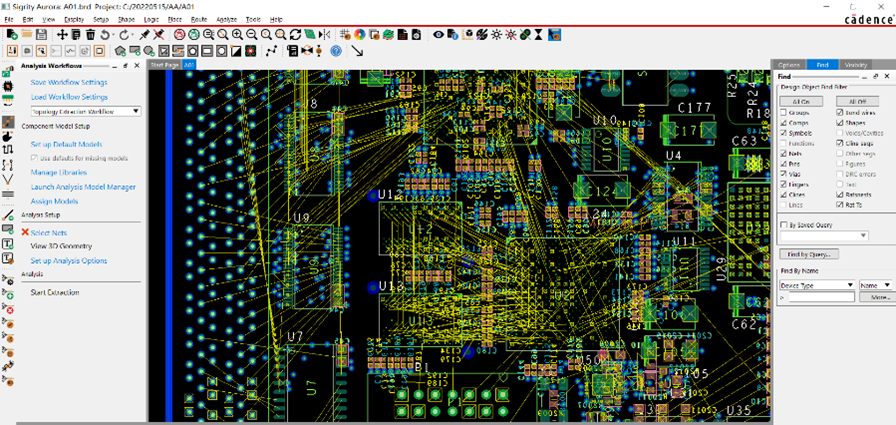This screenshot has width=896, height=425.
Task: Toggle the Vias checkbox
Action: [783, 174]
